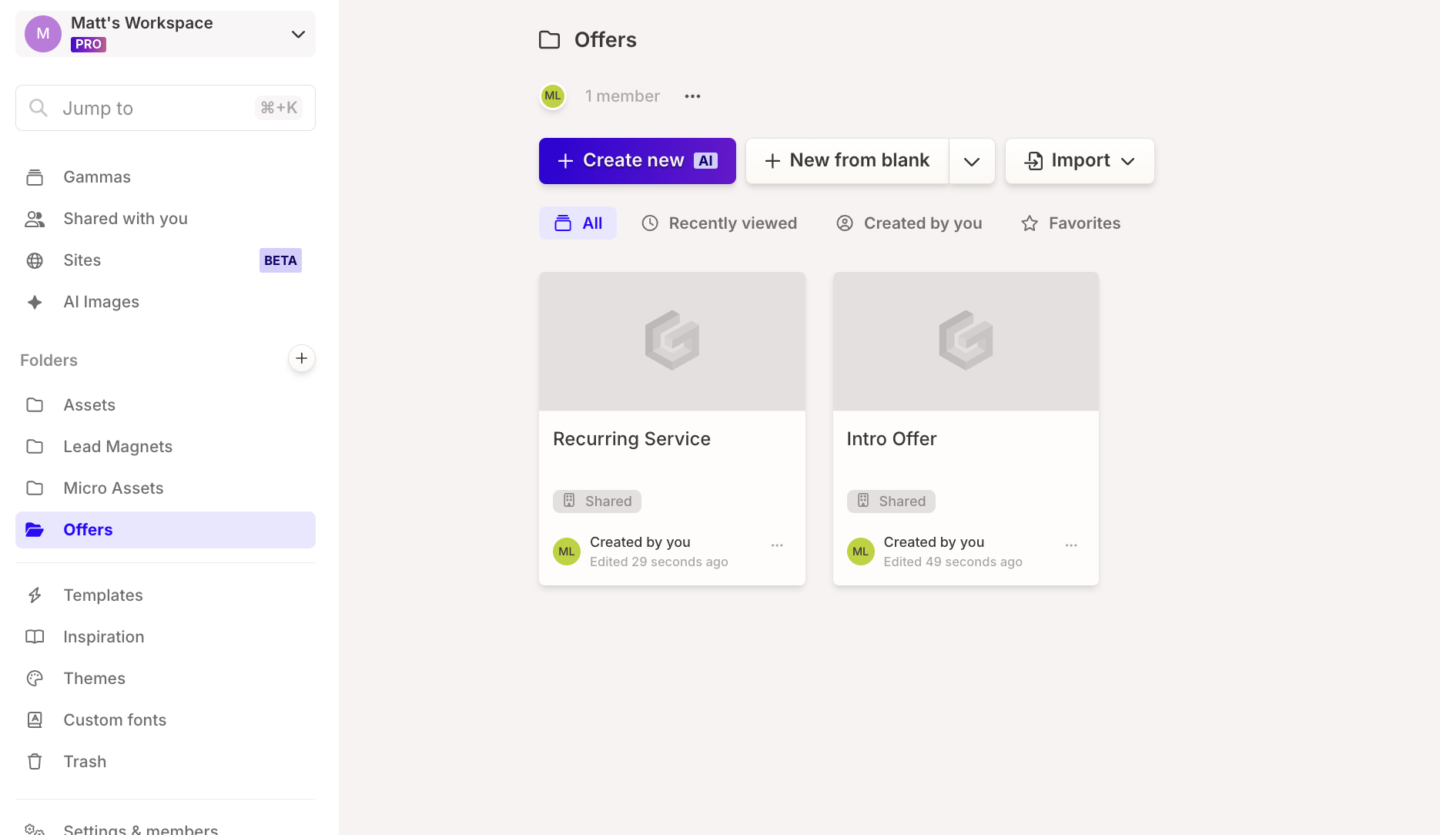The image size is (1440, 835).
Task: Add a new folder with plus button
Action: click(301, 359)
